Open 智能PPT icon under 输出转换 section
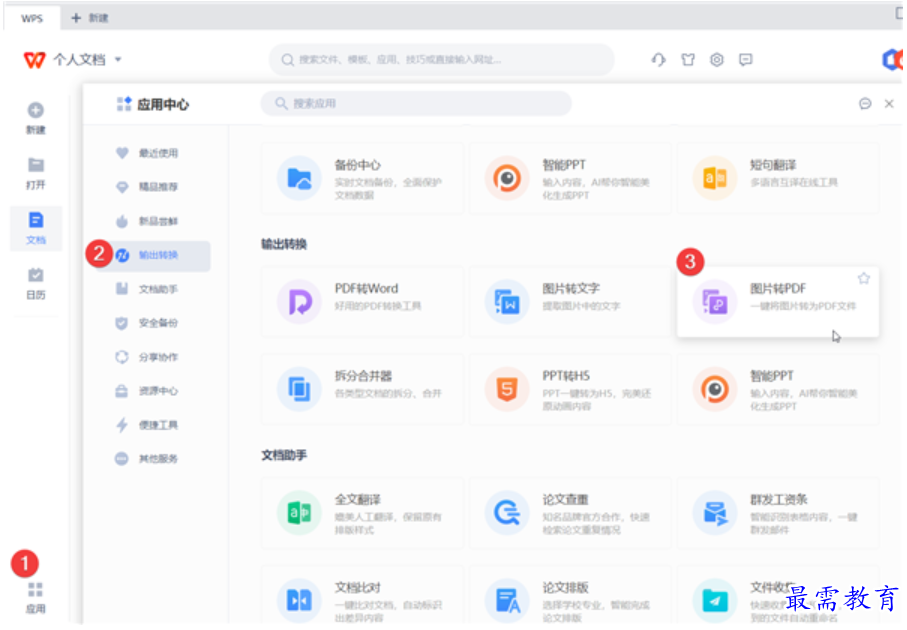 tap(714, 389)
